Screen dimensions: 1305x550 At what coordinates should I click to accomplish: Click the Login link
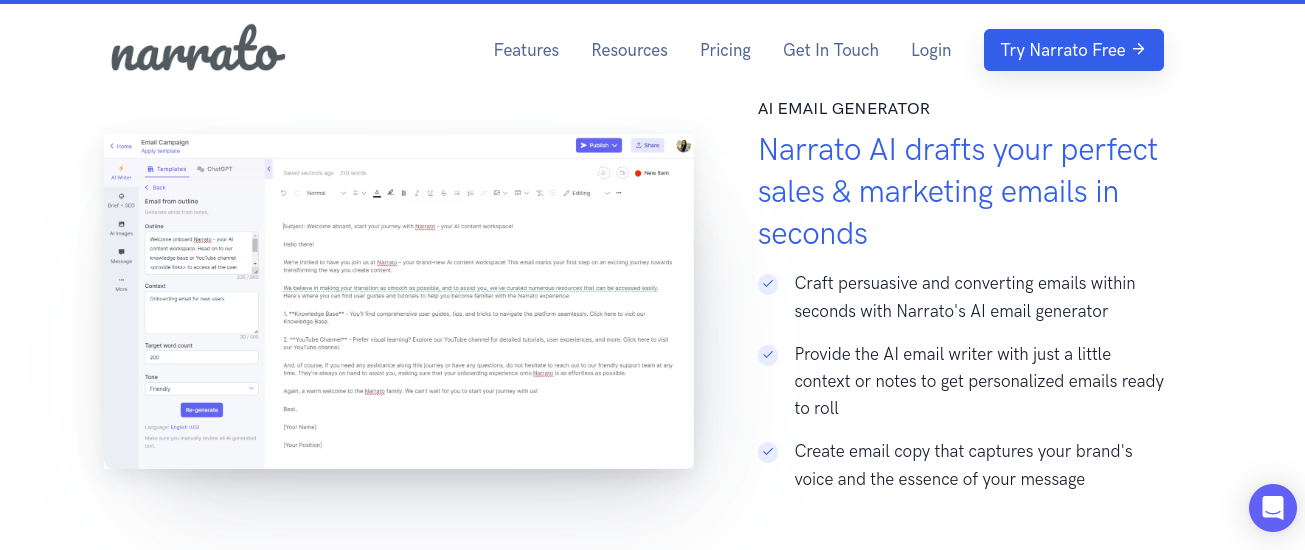[x=931, y=50]
